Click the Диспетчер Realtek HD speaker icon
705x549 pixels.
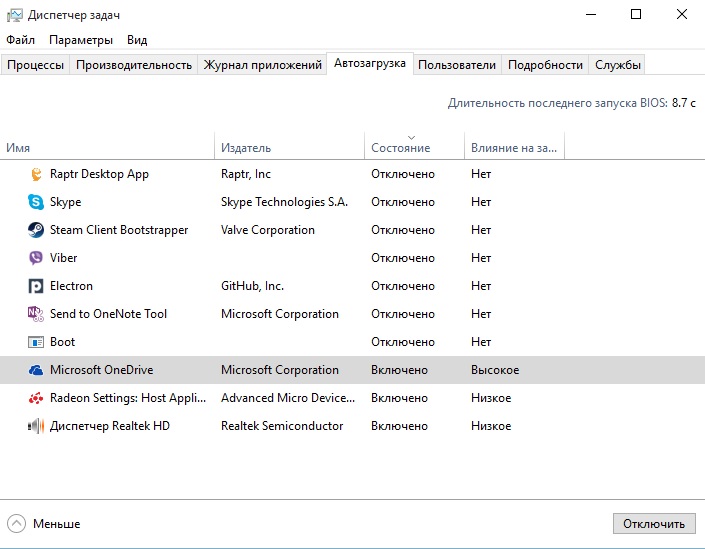[36, 426]
